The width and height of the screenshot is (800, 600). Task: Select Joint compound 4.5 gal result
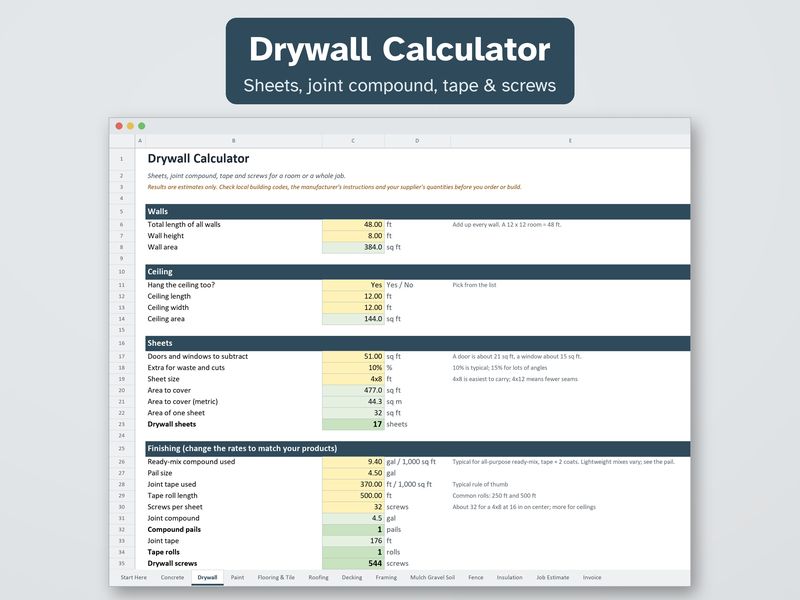(x=353, y=518)
